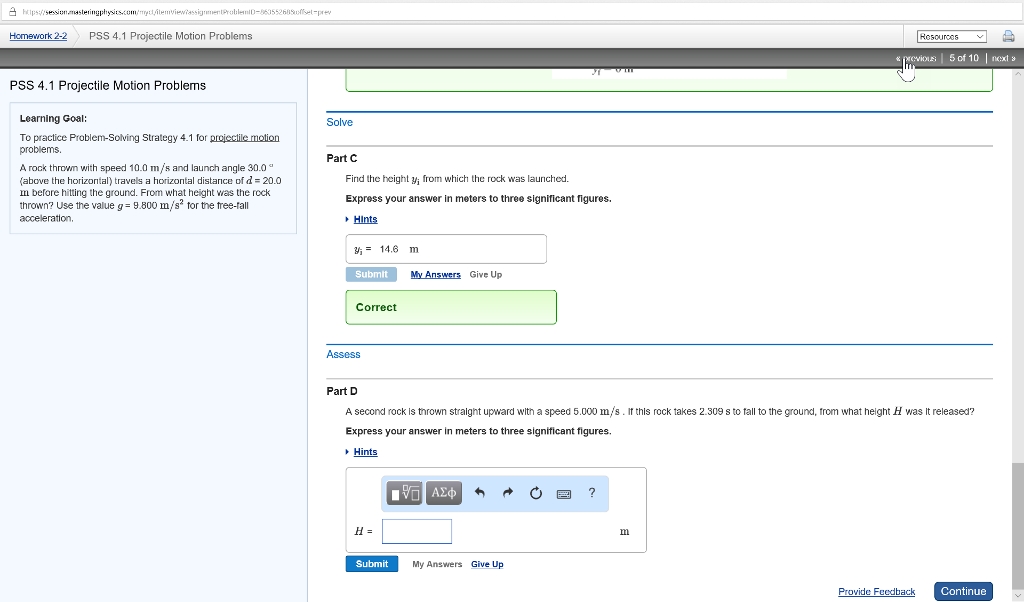Click Give Up under Part D

click(x=487, y=564)
